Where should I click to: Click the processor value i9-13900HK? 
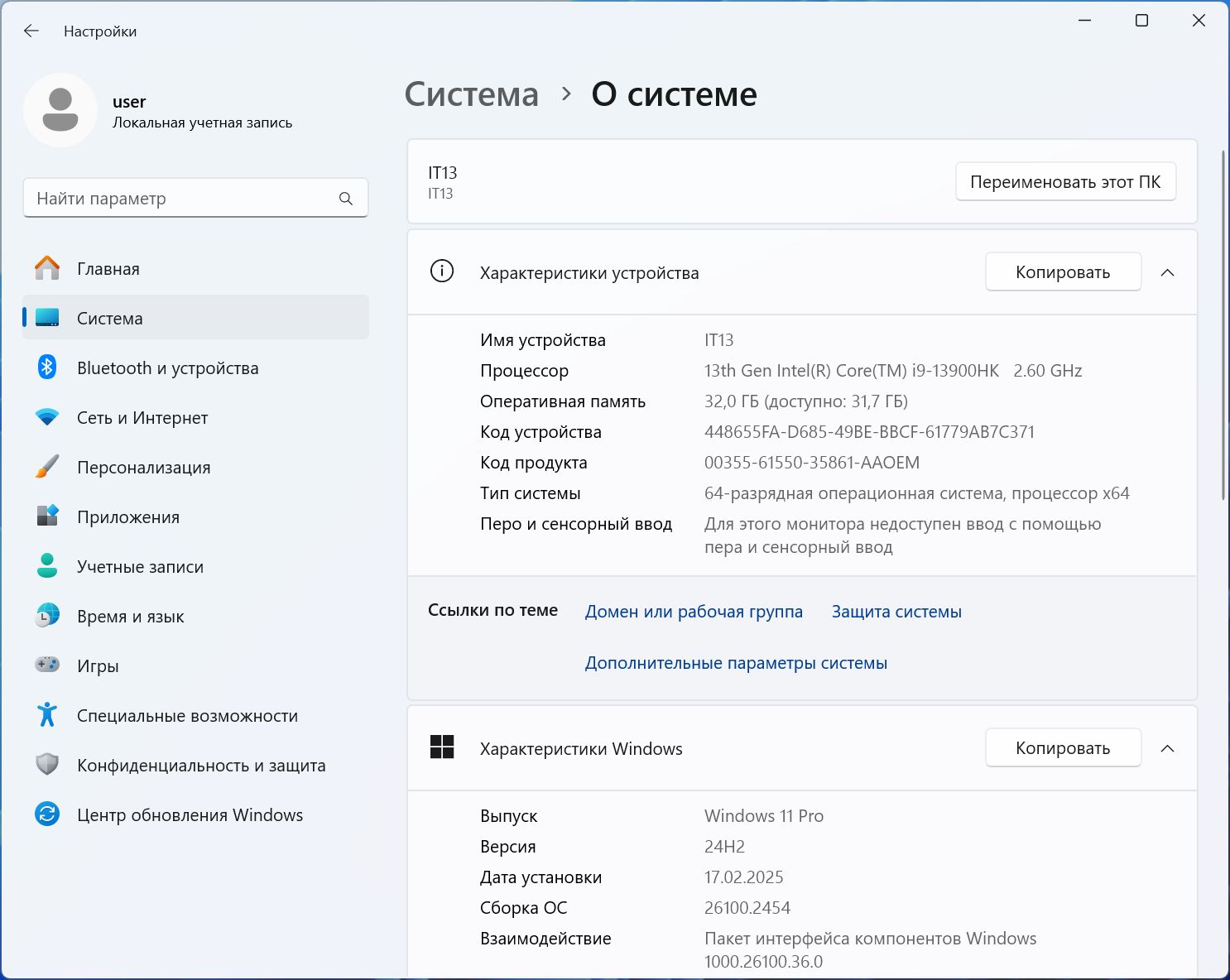pyautogui.click(x=893, y=371)
